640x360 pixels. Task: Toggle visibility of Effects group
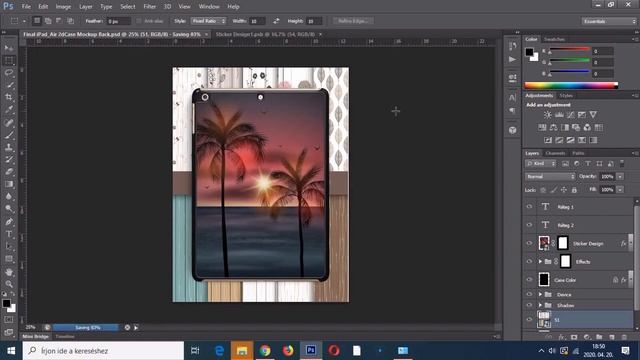529,261
